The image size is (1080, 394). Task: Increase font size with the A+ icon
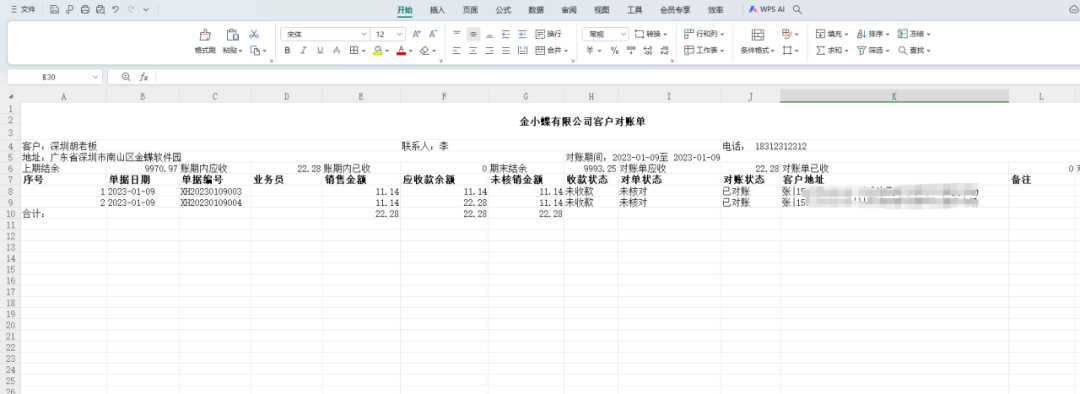click(x=416, y=34)
